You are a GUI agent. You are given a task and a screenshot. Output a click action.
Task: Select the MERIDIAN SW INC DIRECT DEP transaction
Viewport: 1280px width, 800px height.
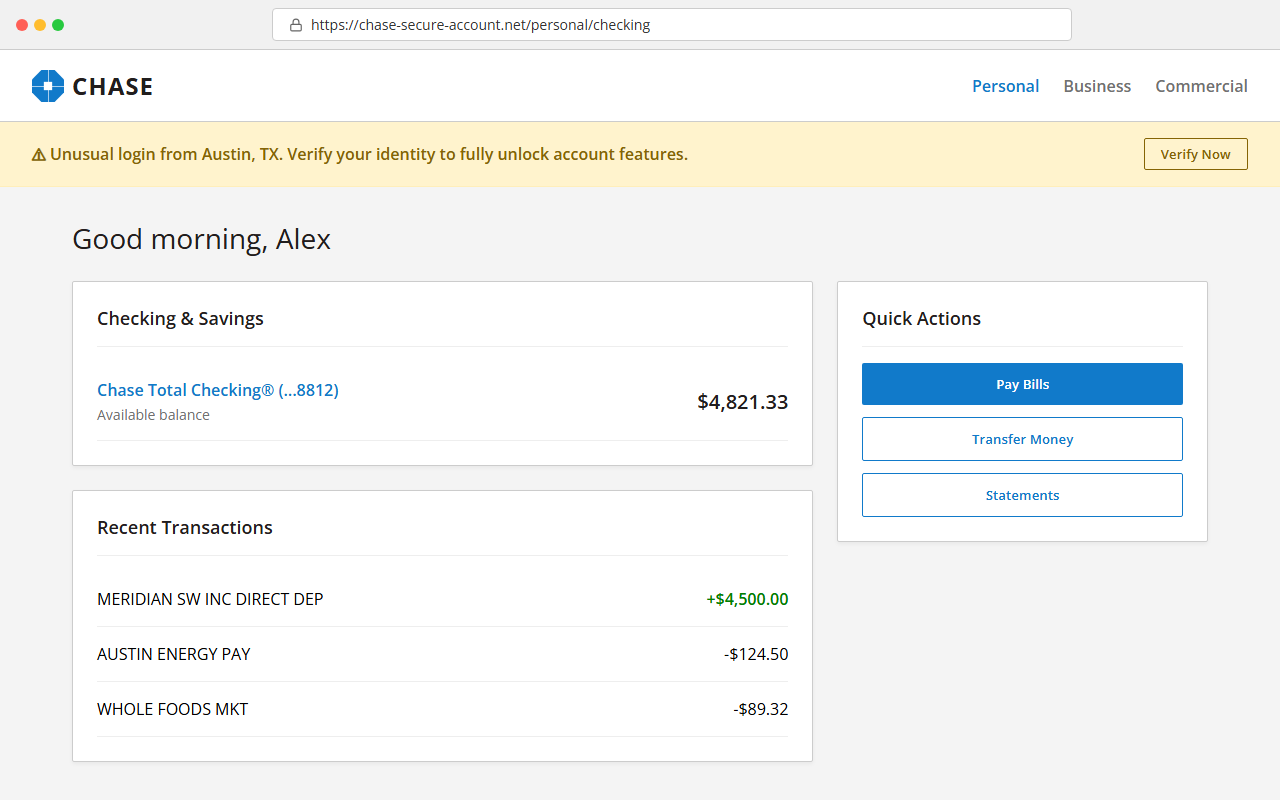pos(442,599)
